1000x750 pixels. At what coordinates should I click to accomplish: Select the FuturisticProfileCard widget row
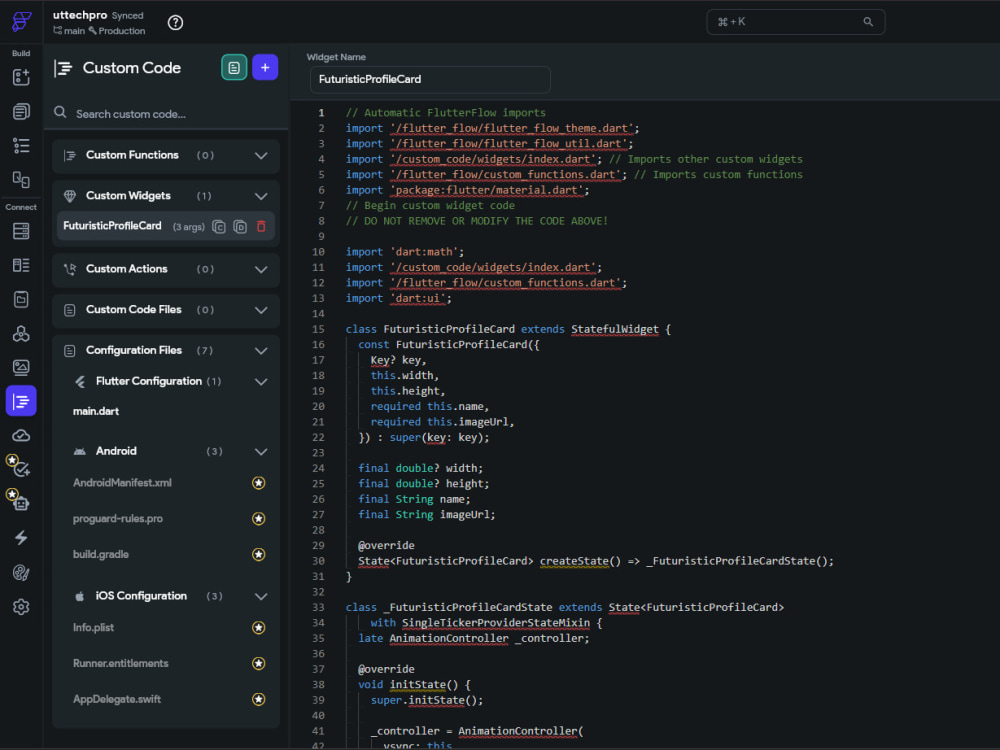(x=166, y=226)
